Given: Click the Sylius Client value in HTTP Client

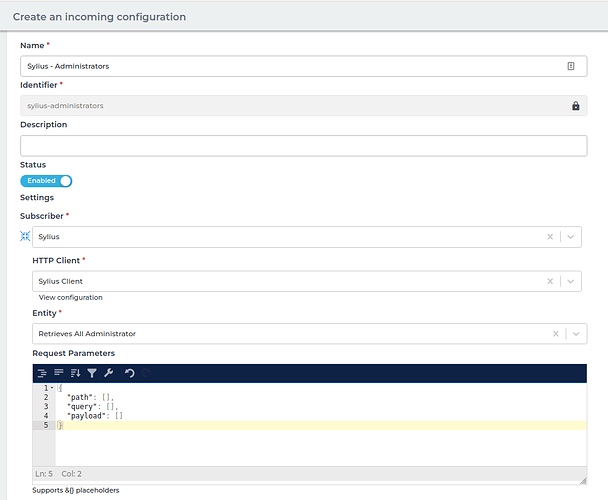Looking at the screenshot, I should 60,281.
